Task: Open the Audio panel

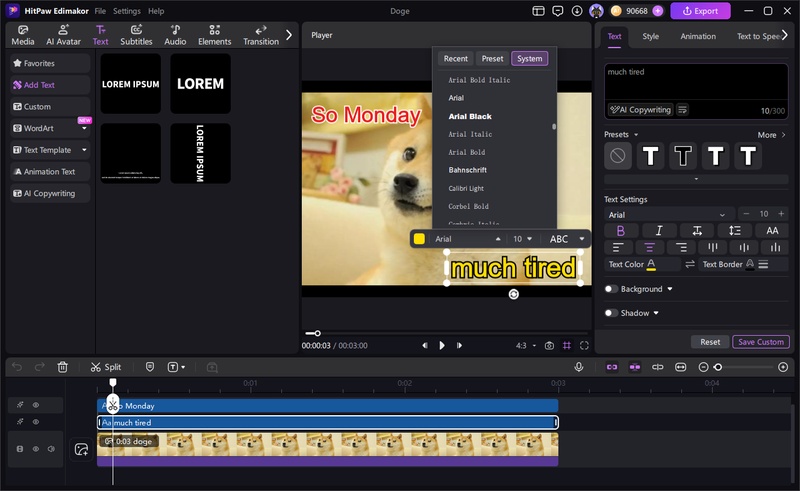Action: pos(175,35)
